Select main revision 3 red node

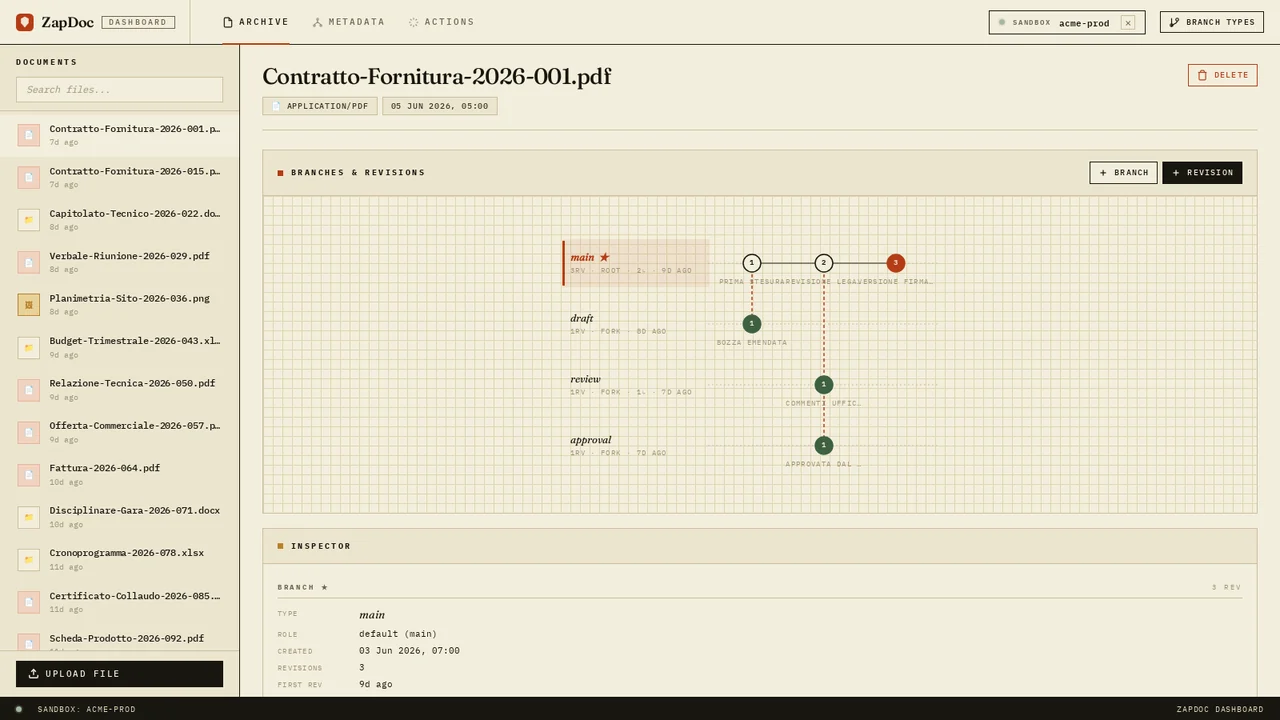pos(896,263)
